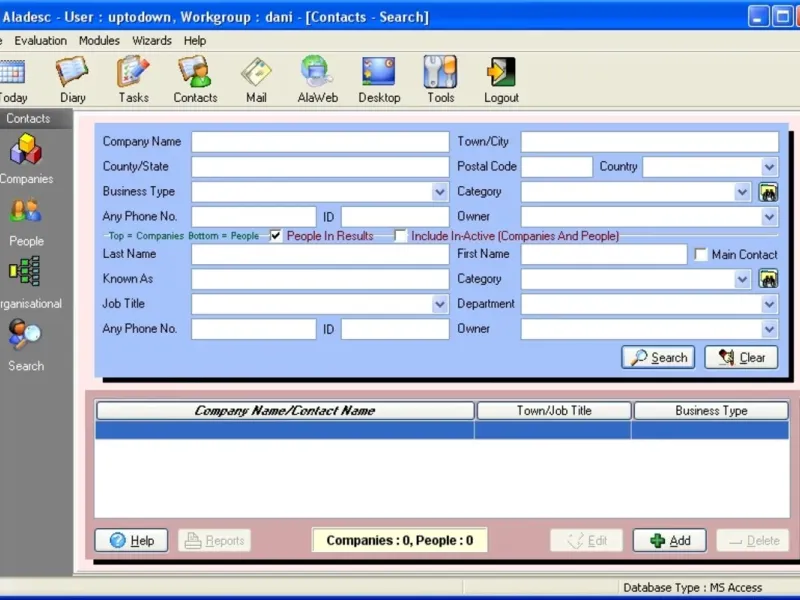Tick the Main Contact checkbox
800x600 pixels.
tap(701, 254)
